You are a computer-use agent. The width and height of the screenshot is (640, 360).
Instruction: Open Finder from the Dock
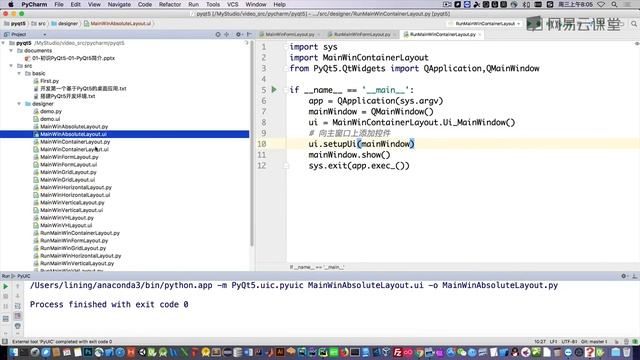[13, 352]
